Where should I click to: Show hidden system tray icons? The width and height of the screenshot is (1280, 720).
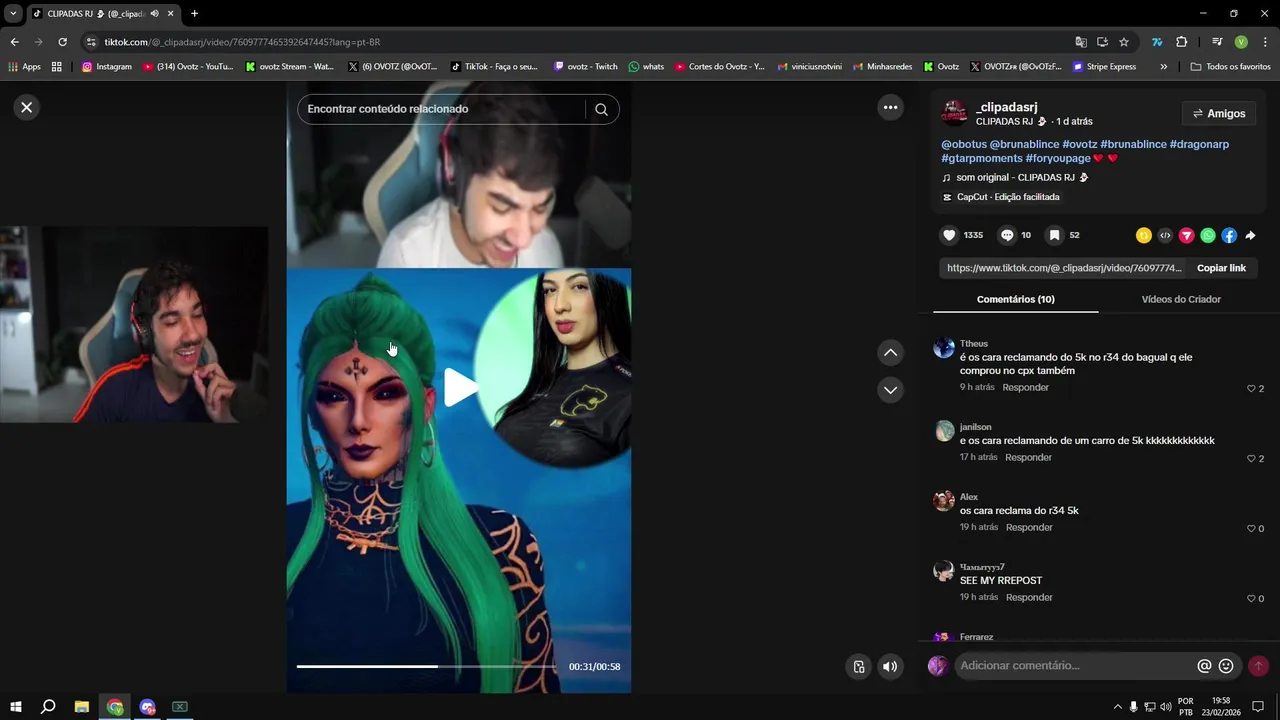tap(1118, 707)
